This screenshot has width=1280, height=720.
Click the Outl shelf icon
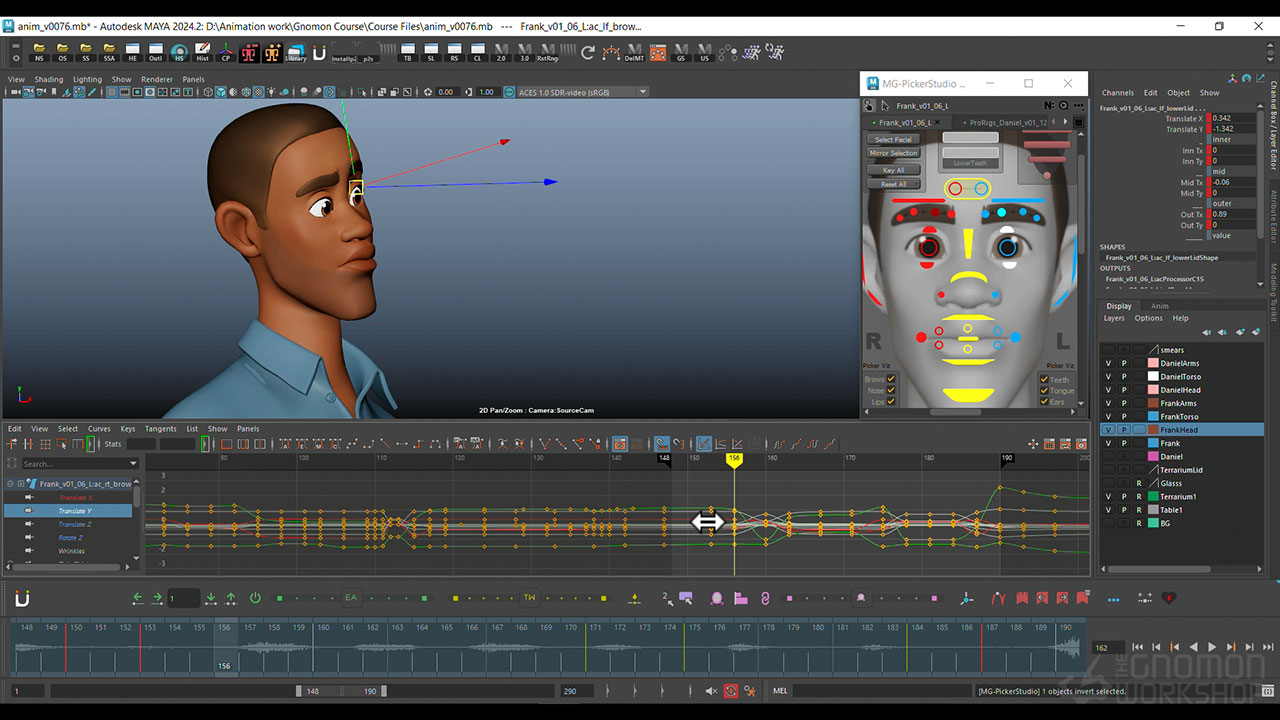[x=155, y=53]
